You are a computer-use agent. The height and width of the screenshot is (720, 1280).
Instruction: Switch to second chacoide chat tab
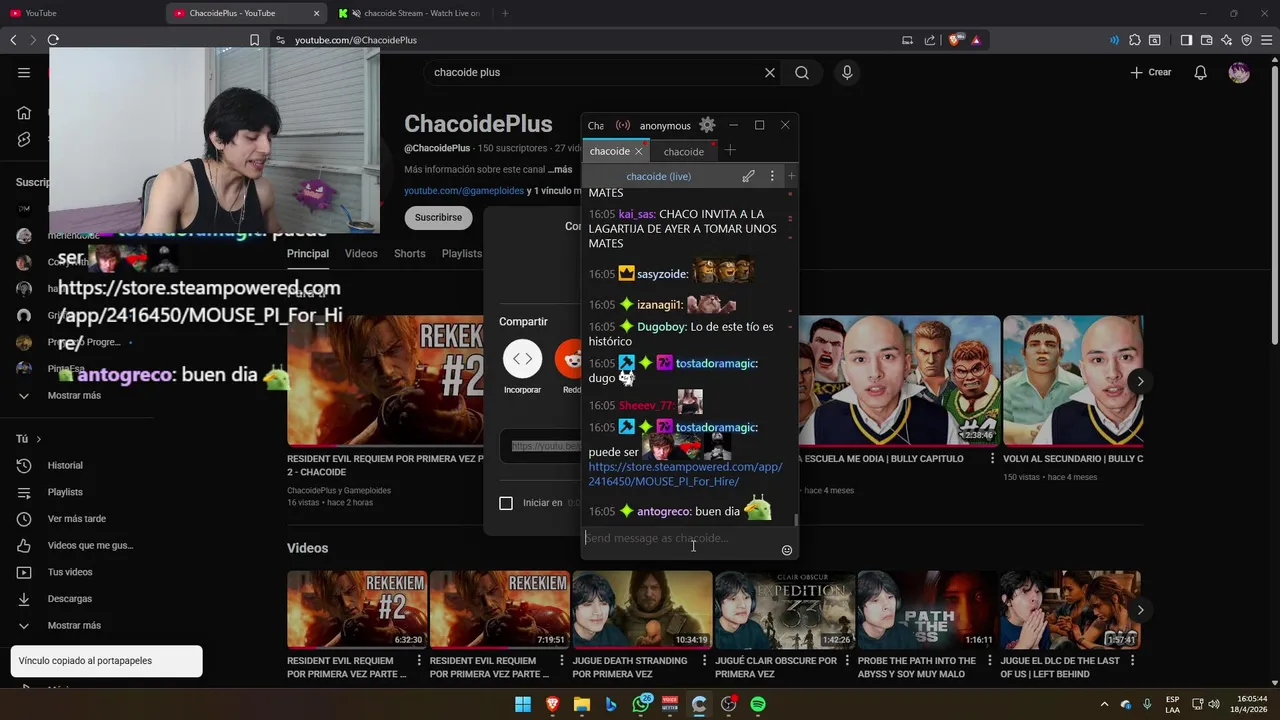[684, 152]
